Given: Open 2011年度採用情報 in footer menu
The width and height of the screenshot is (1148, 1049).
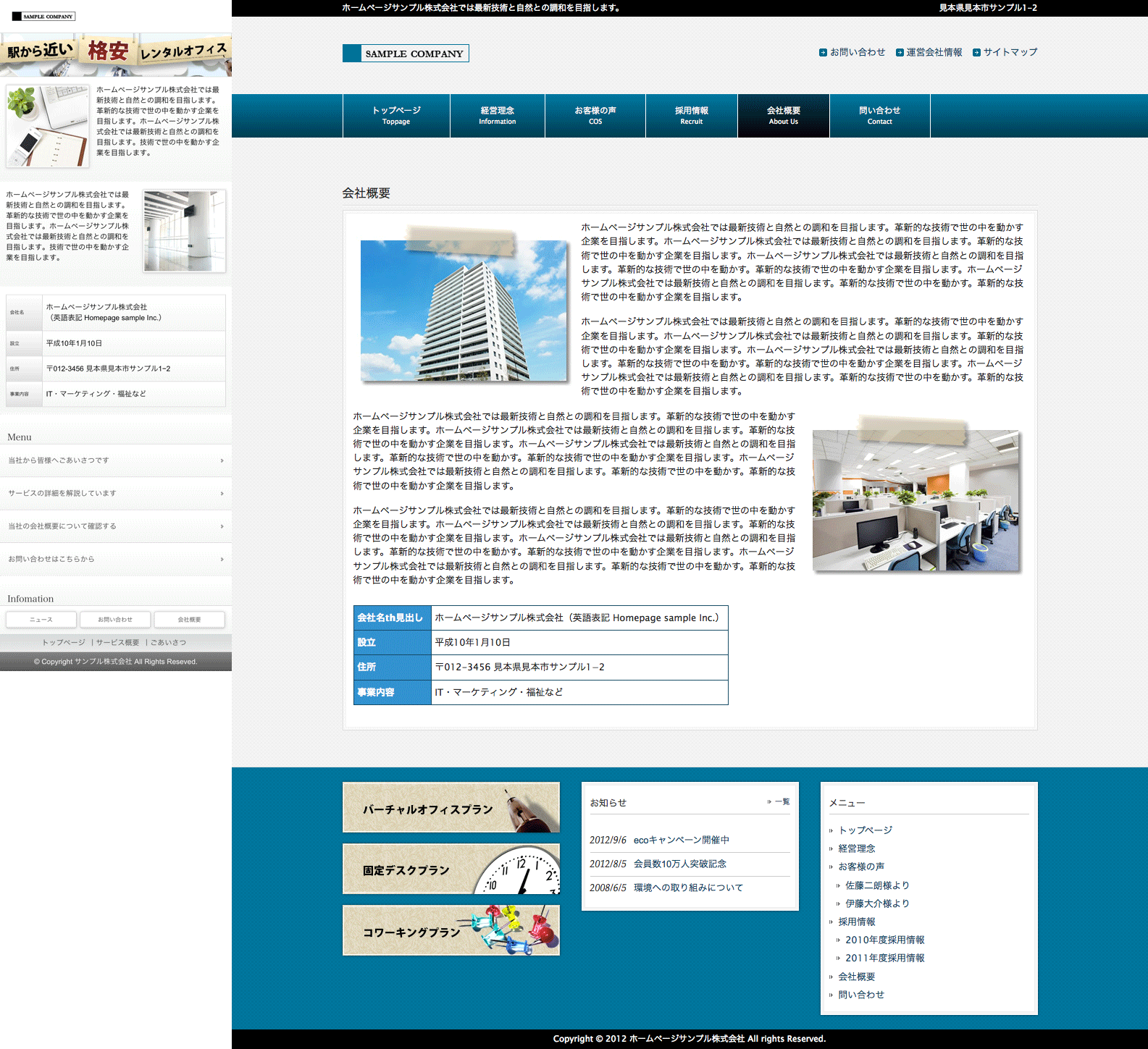Looking at the screenshot, I should [x=884, y=958].
